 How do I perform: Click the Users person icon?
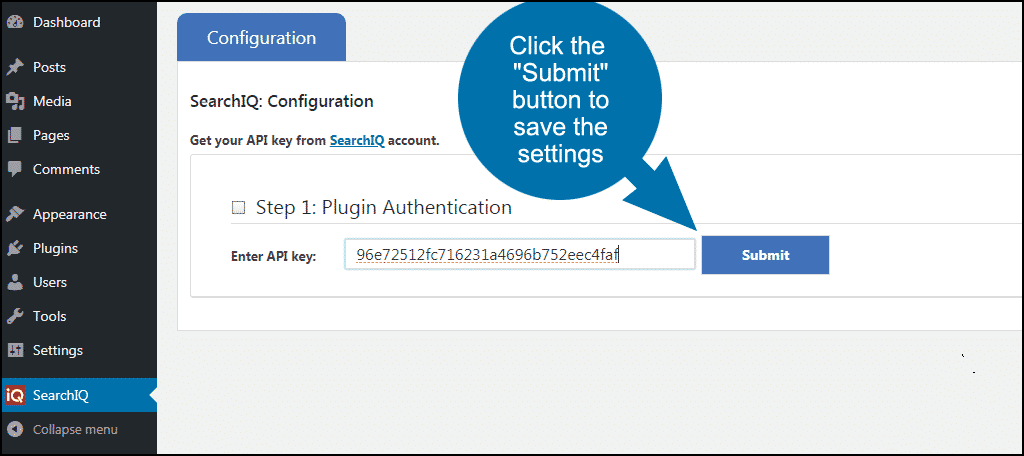tap(15, 282)
